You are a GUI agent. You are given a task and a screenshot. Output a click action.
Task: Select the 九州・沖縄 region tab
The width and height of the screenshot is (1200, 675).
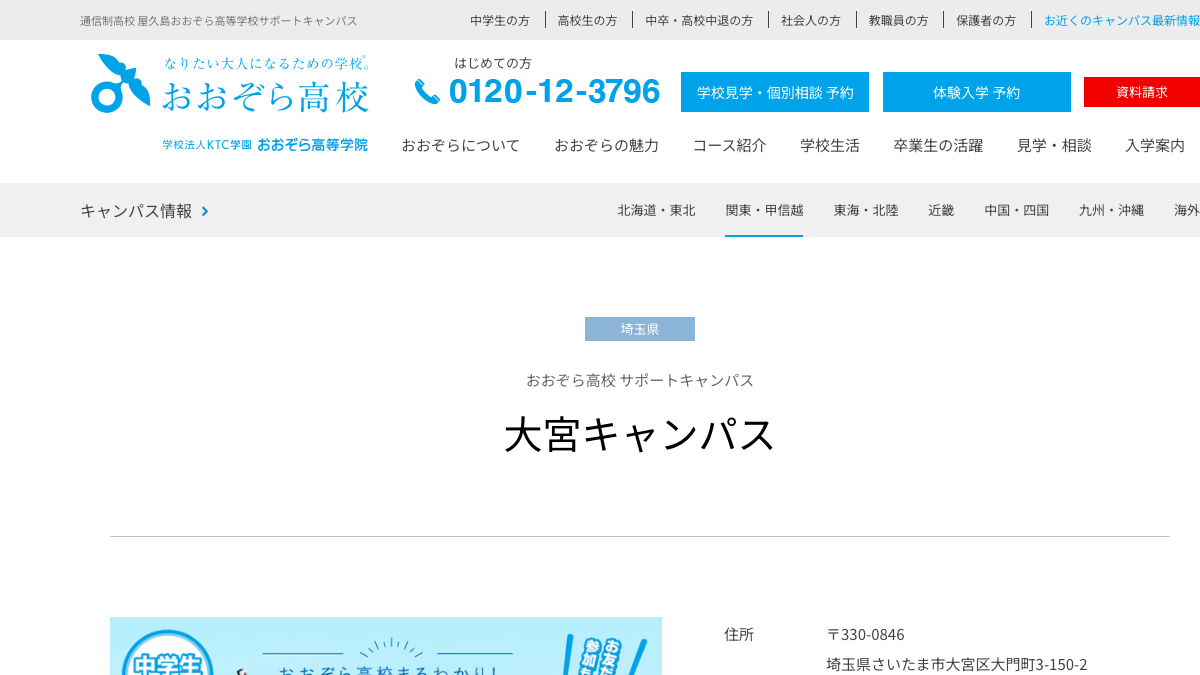pos(1111,210)
